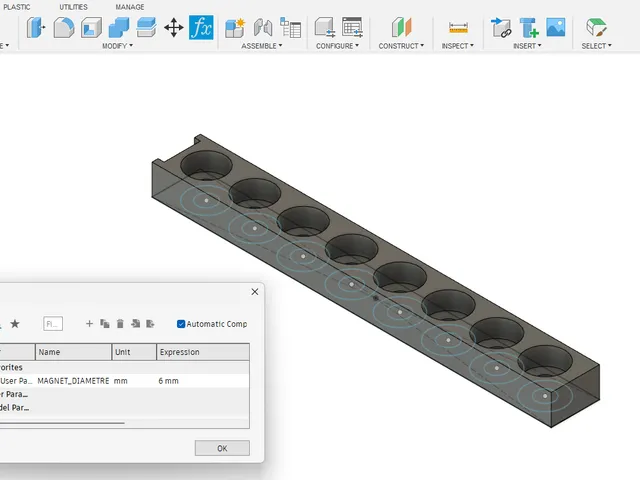Open the Bill of Materials icon in Assemble
Viewport: 640px width, 480px height.
[x=291, y=28]
